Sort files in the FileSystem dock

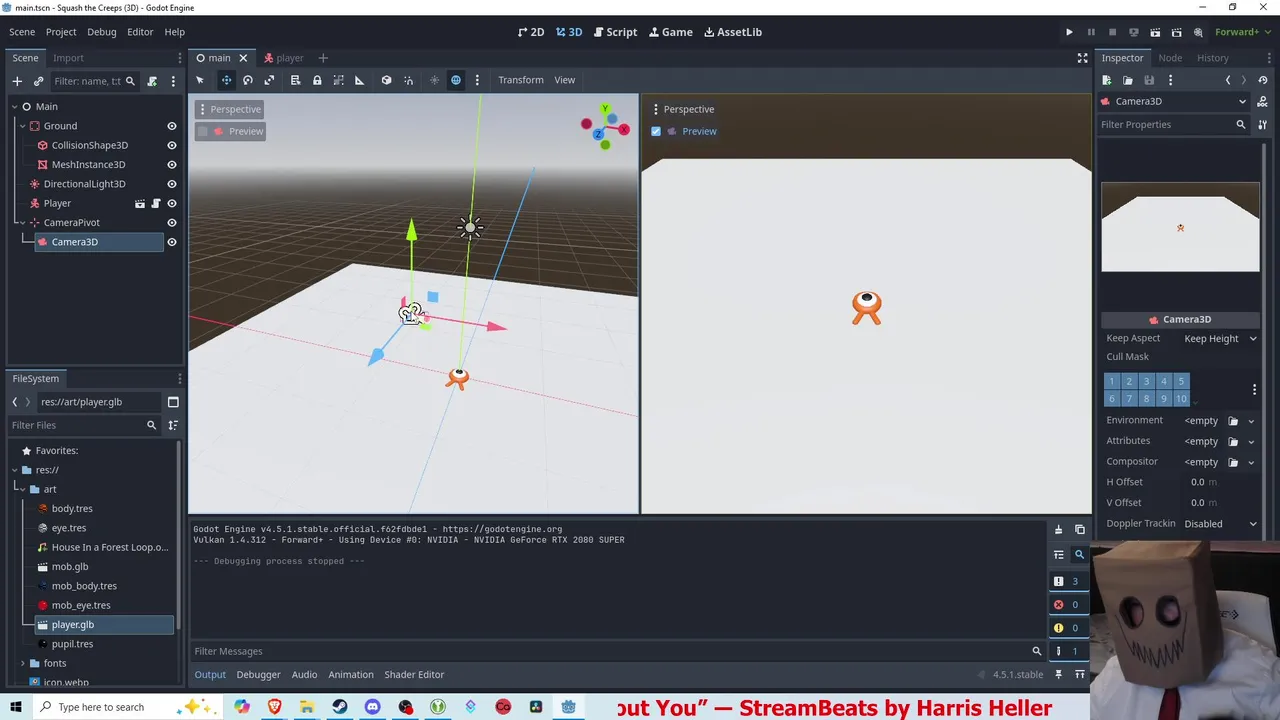pyautogui.click(x=173, y=425)
